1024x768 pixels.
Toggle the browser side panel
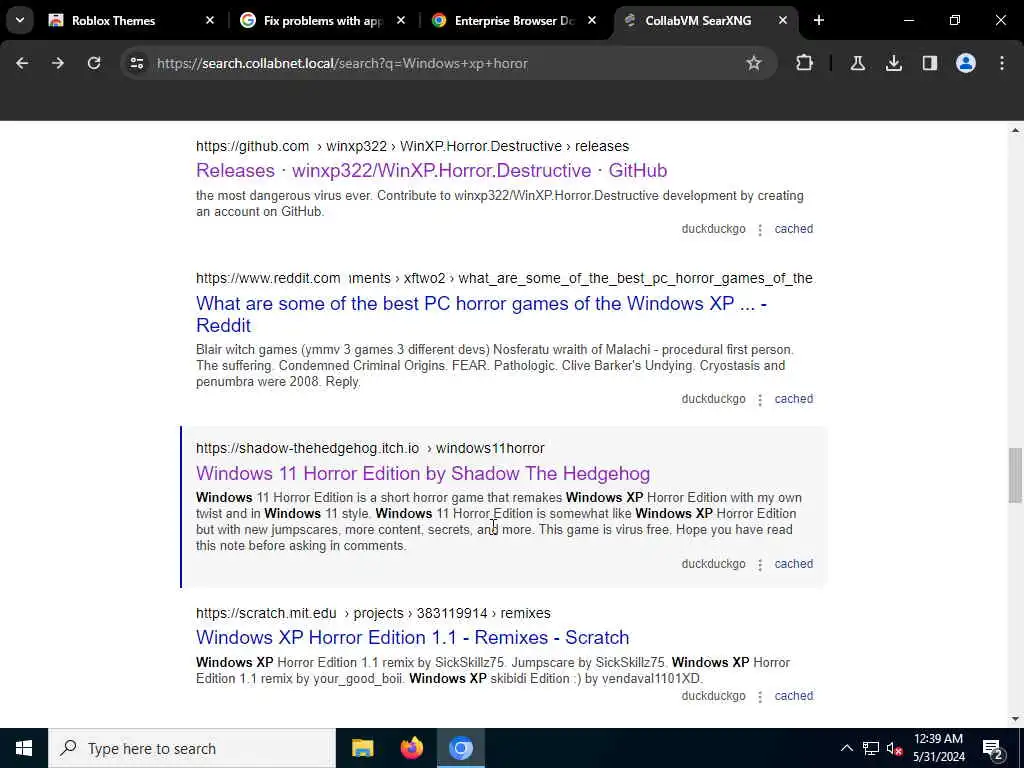930,63
